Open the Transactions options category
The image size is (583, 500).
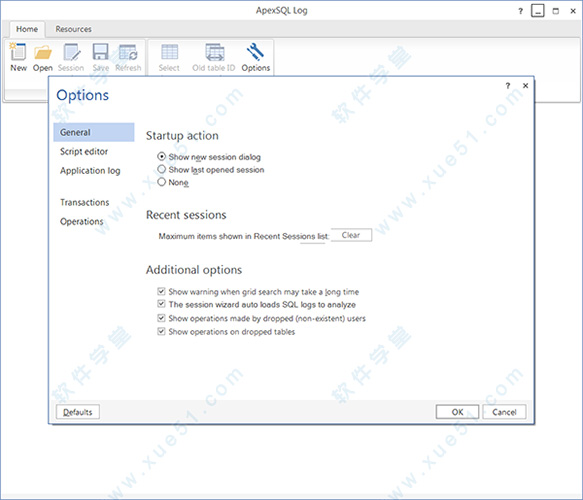tap(85, 203)
